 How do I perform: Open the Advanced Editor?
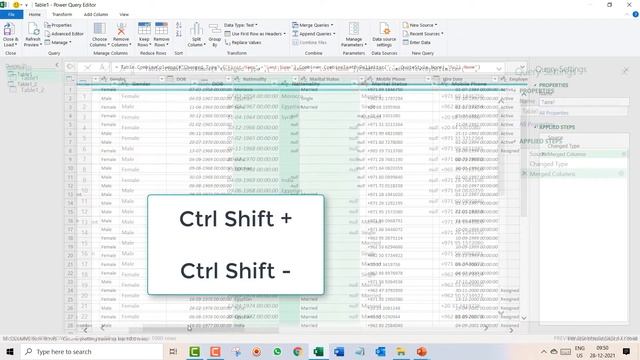point(64,34)
